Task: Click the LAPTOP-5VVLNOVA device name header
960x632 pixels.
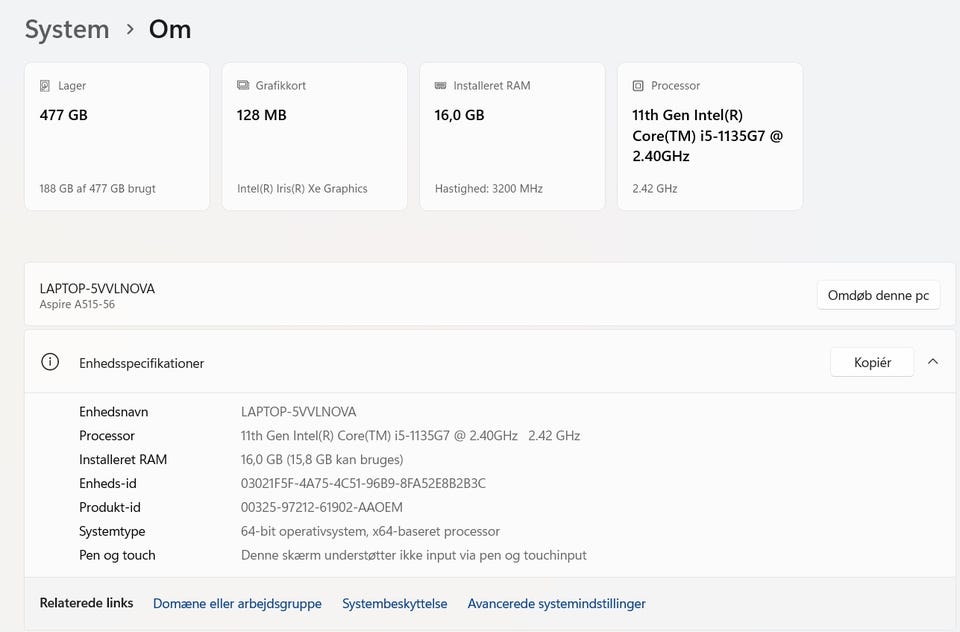Action: pos(97,288)
